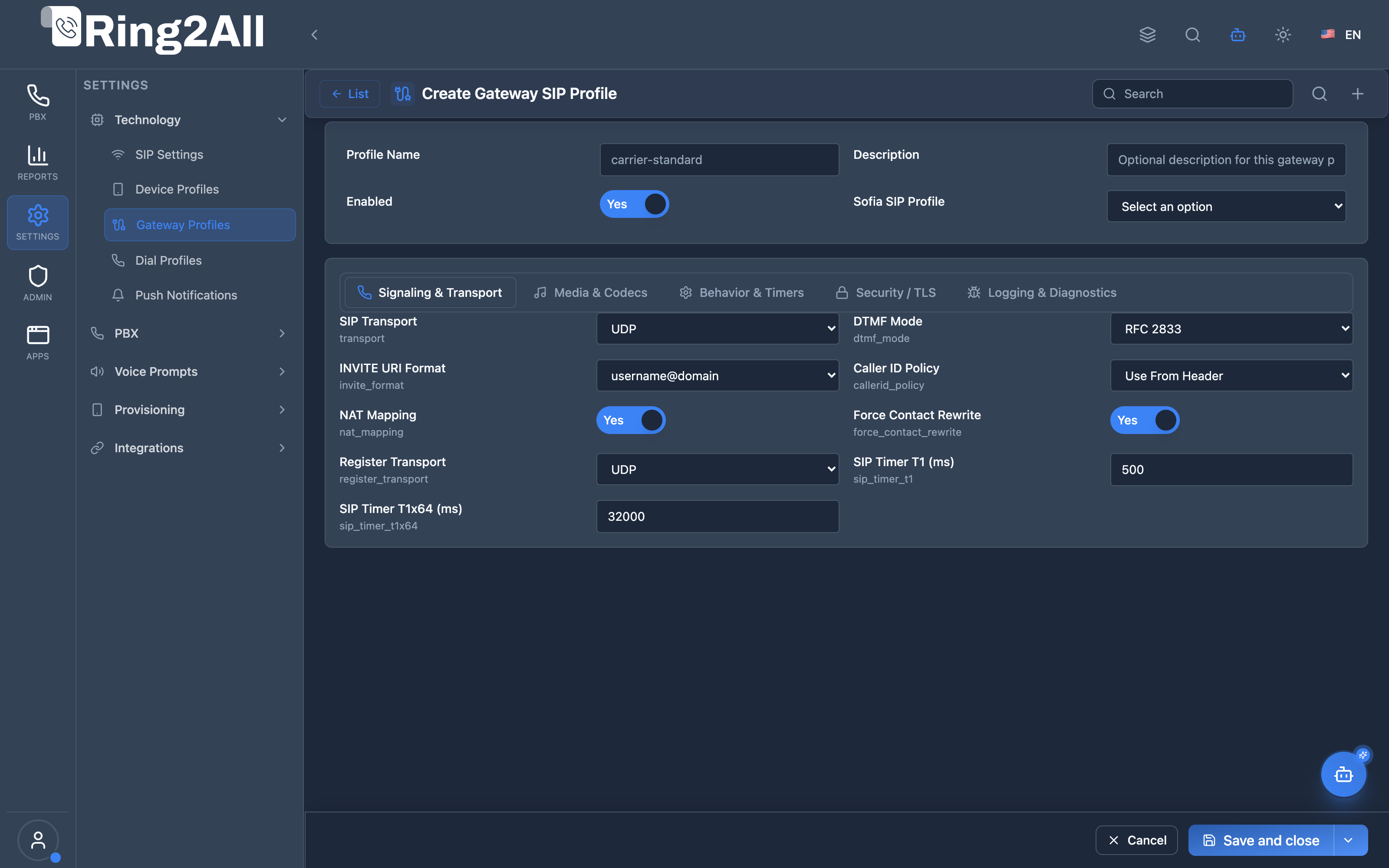Viewport: 1389px width, 868px height.
Task: Expand the Integrations group
Action: tap(189, 448)
